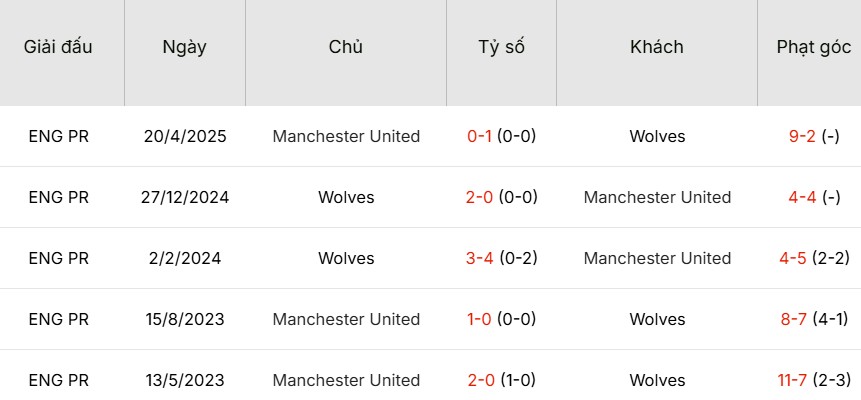Select the 27/12/2024 match date
The image size is (861, 400).
coord(185,197)
